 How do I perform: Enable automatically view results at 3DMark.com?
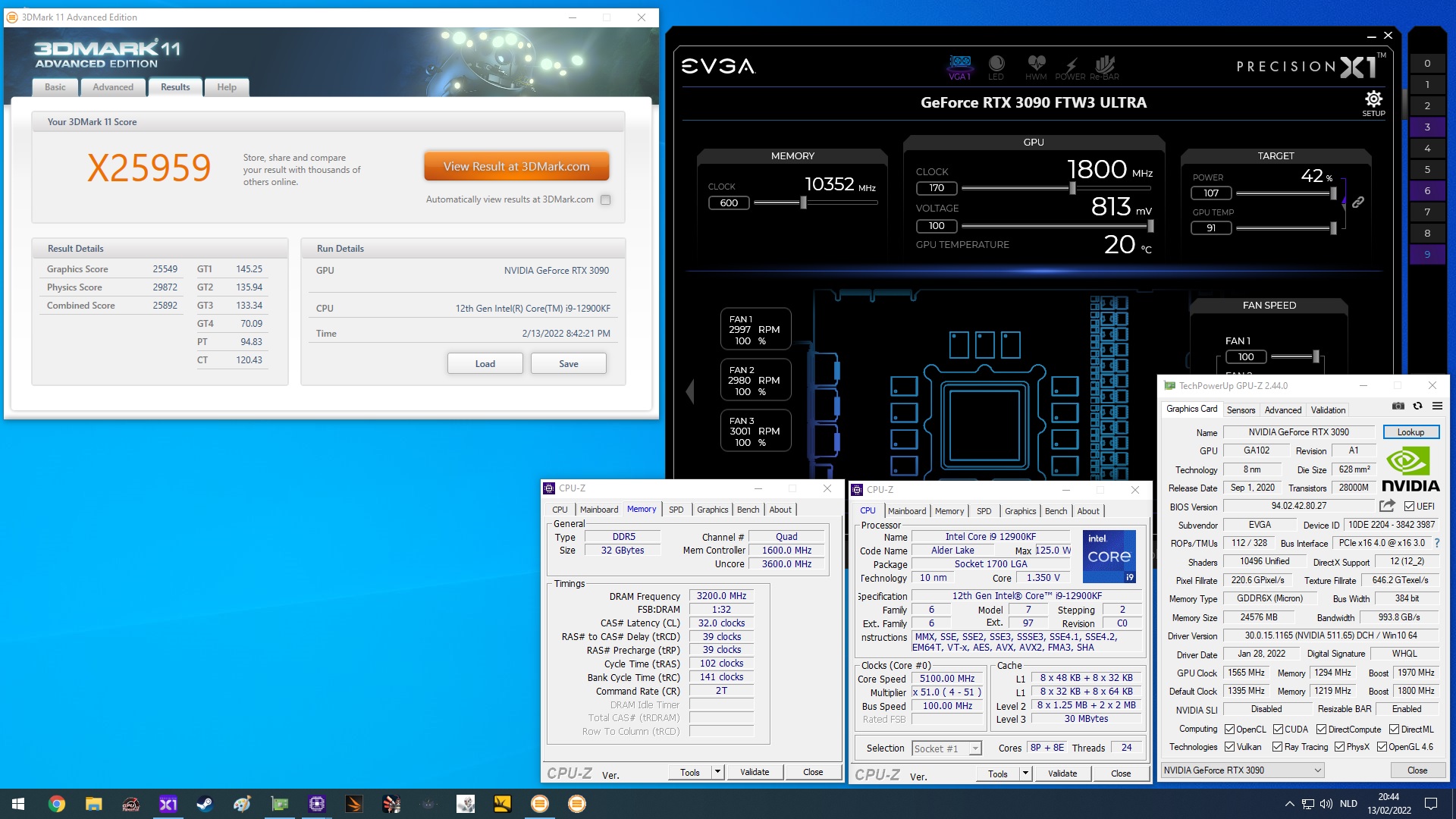click(605, 200)
